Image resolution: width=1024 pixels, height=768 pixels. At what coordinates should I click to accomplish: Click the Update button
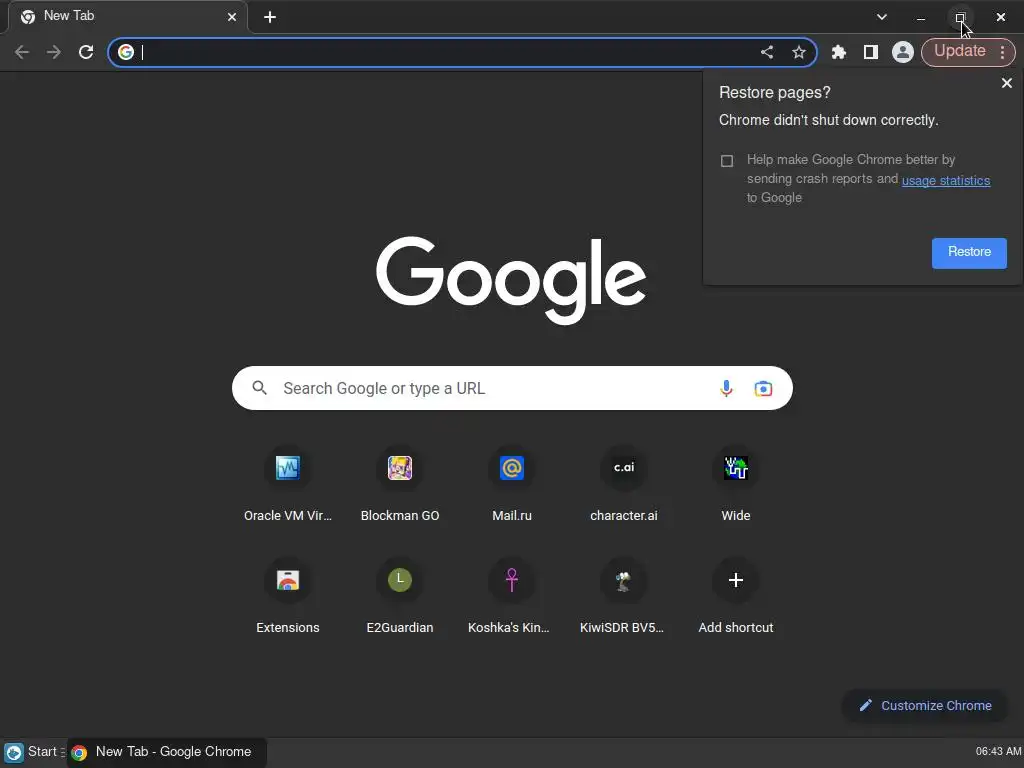click(x=959, y=51)
